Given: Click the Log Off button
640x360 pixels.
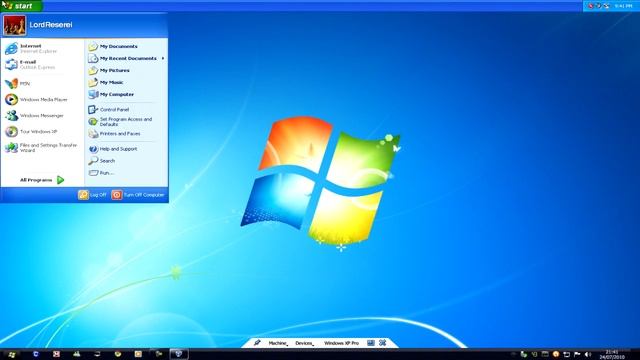Looking at the screenshot, I should point(93,195).
